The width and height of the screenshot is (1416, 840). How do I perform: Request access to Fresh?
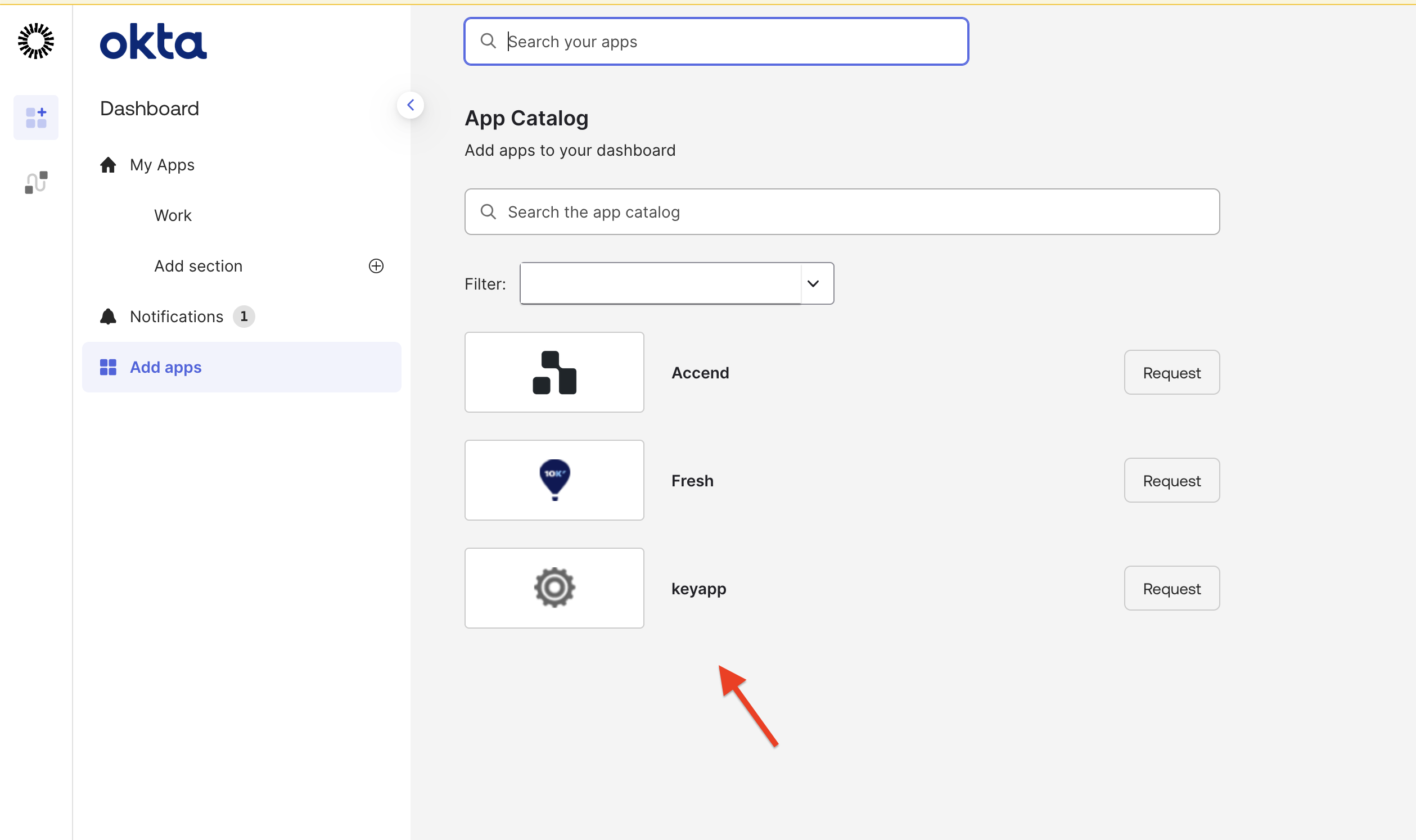1171,480
